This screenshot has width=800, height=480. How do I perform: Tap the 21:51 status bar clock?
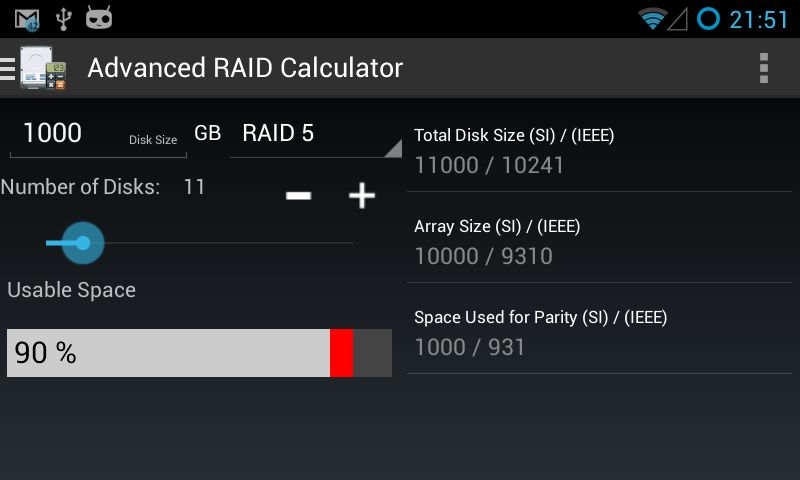[759, 19]
